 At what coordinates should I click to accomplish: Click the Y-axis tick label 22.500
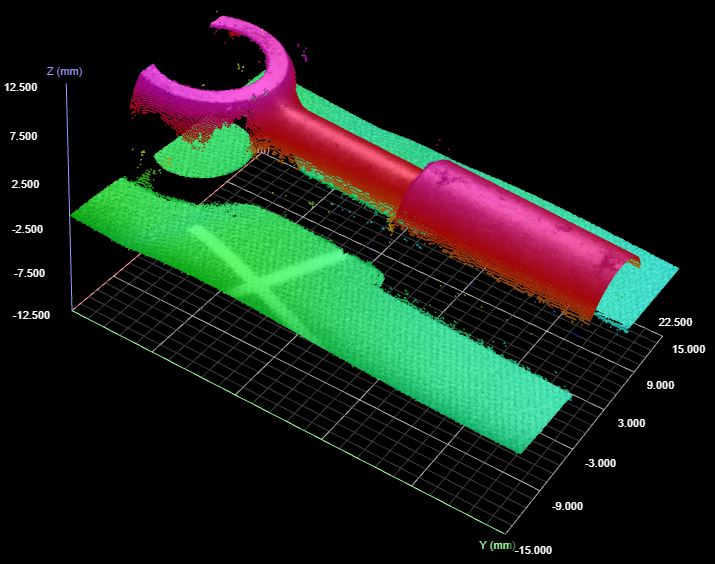[675, 322]
